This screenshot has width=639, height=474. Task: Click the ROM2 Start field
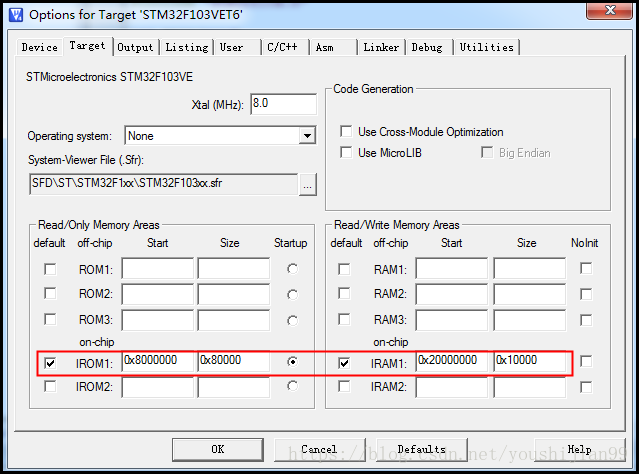158,294
